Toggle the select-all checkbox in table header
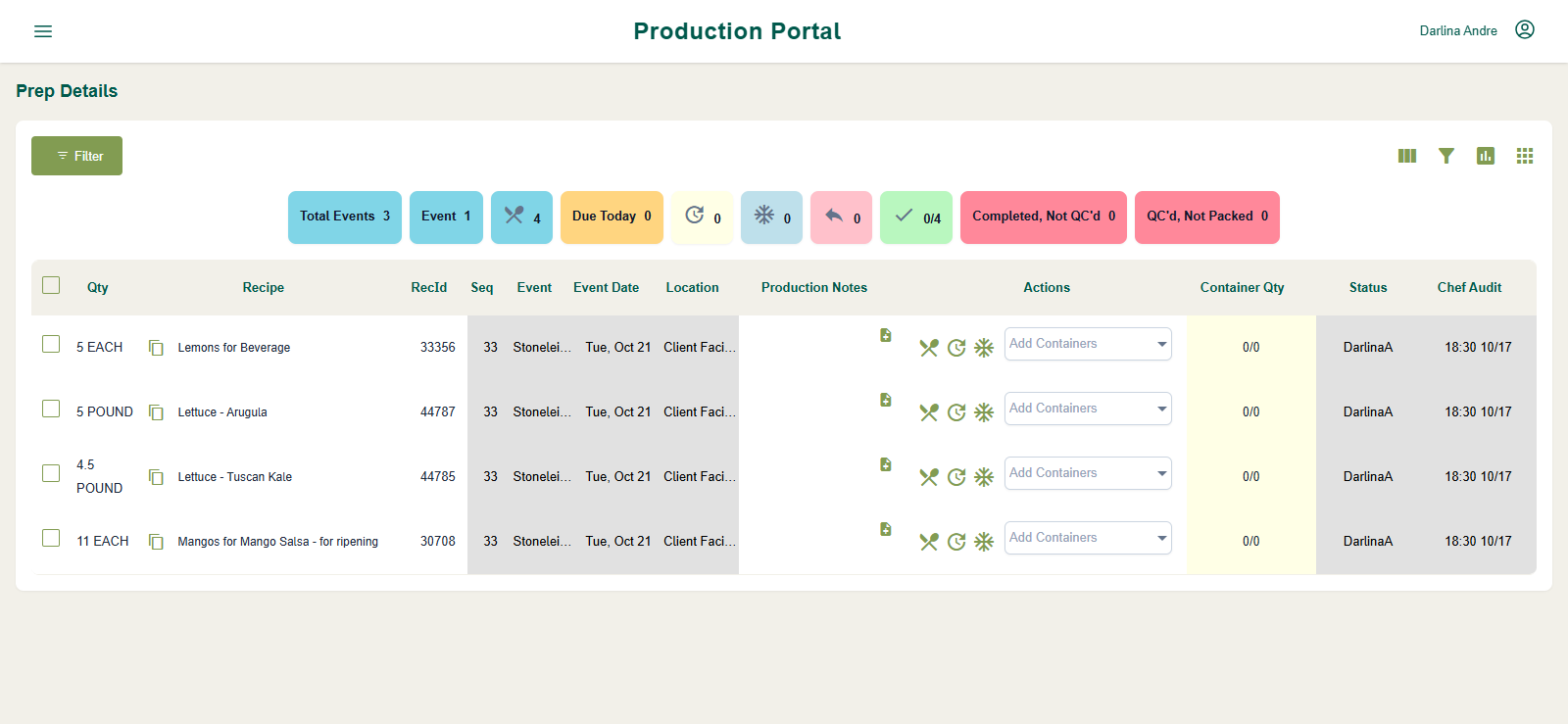Image resolution: width=1568 pixels, height=724 pixels. 51,285
